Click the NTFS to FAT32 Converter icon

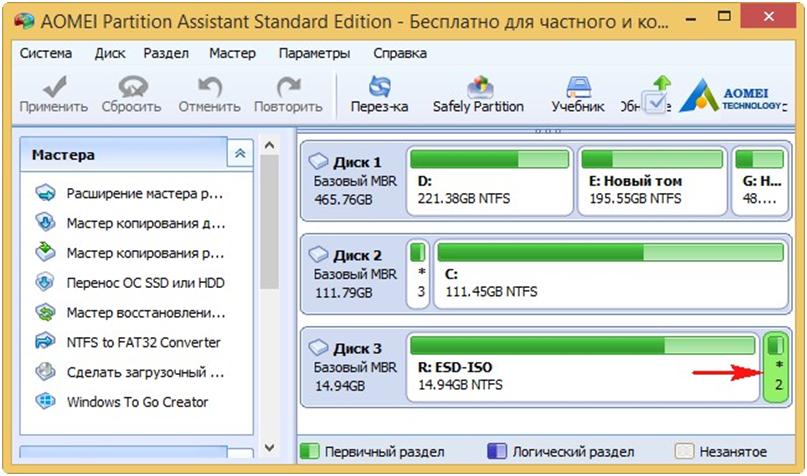[45, 342]
